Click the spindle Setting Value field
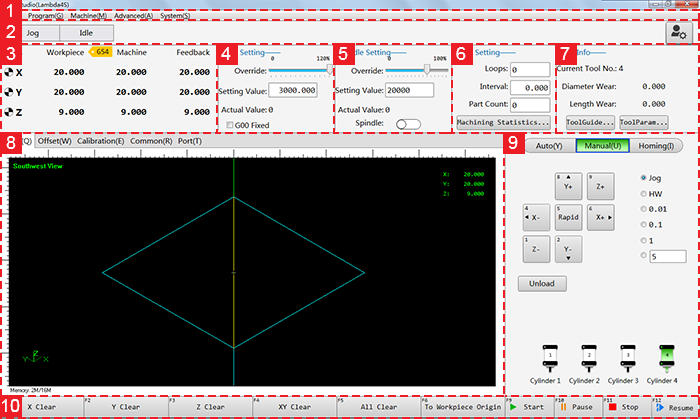The image size is (700, 419). pyautogui.click(x=409, y=90)
